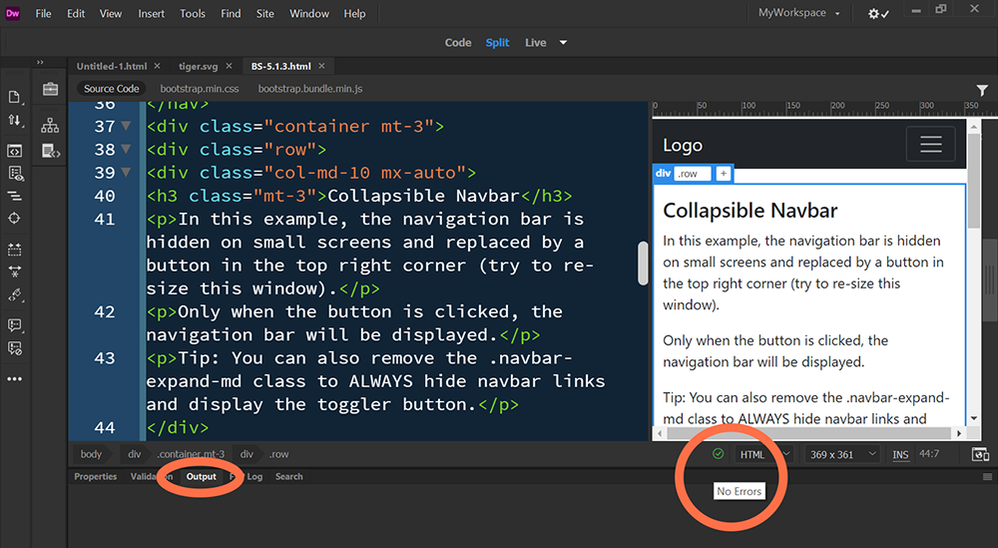Open documents icon in left toolbar
The height and width of the screenshot is (548, 998).
(14, 97)
